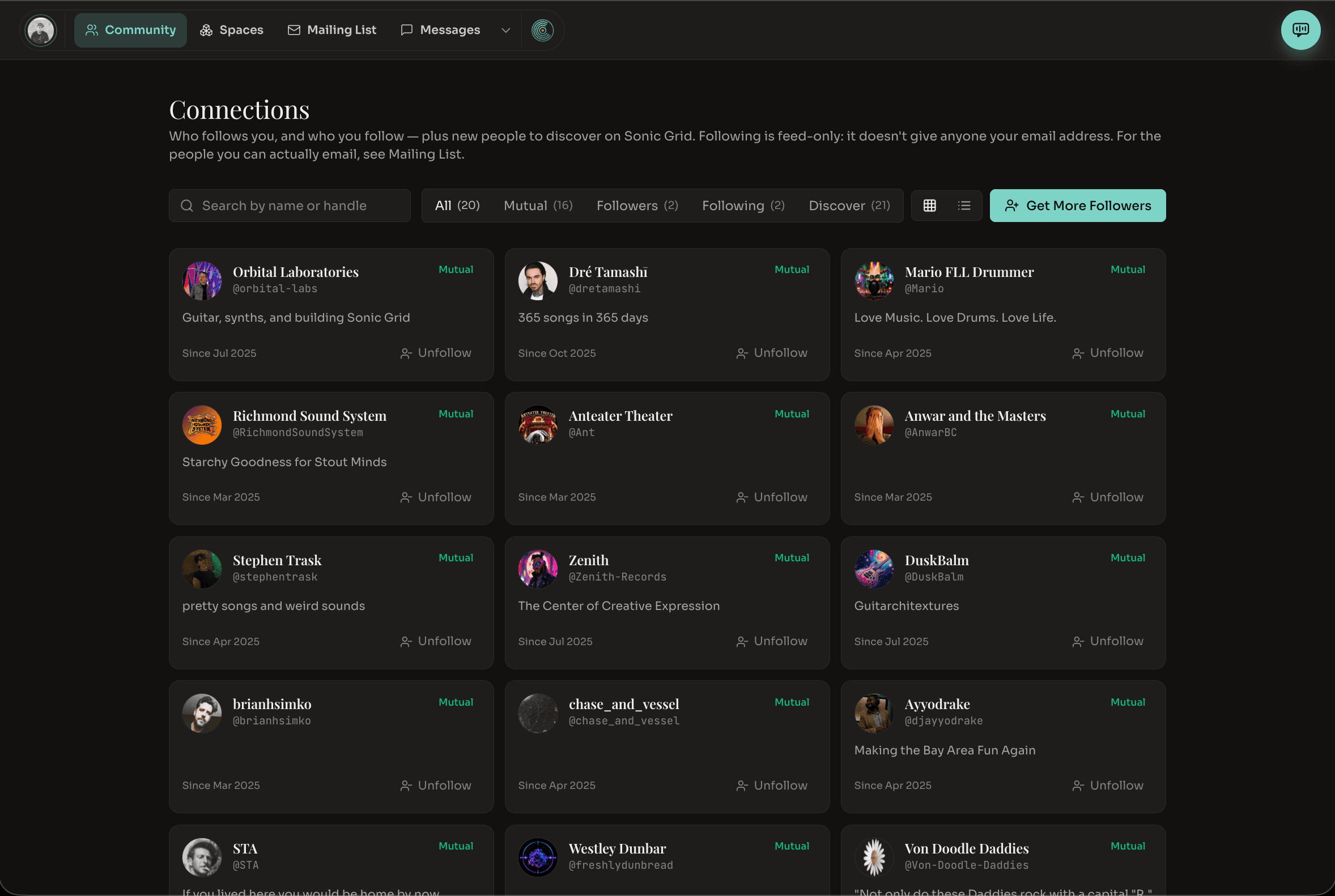Open Richmond Sound System's avatar logo

click(202, 425)
